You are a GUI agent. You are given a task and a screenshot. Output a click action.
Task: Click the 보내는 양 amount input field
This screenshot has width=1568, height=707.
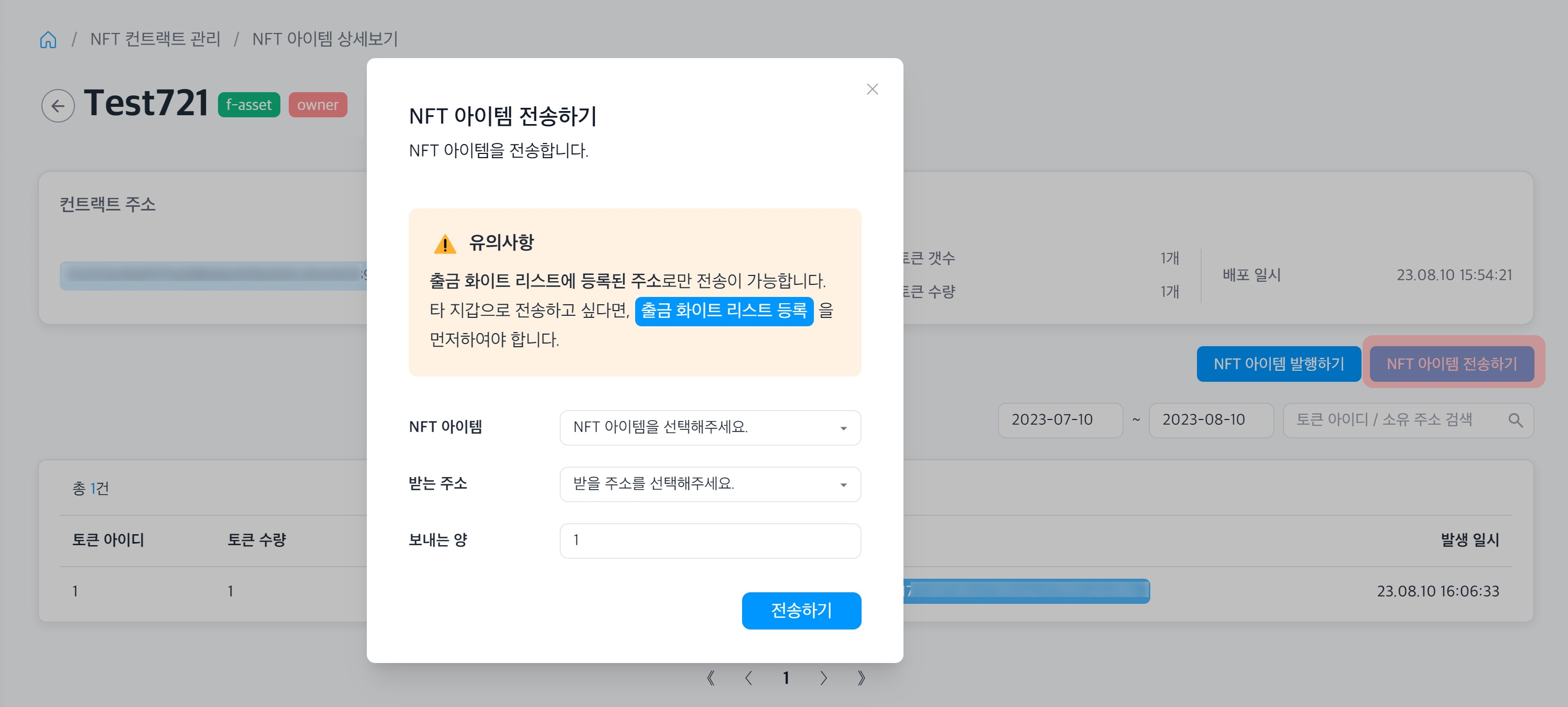pyautogui.click(x=710, y=540)
